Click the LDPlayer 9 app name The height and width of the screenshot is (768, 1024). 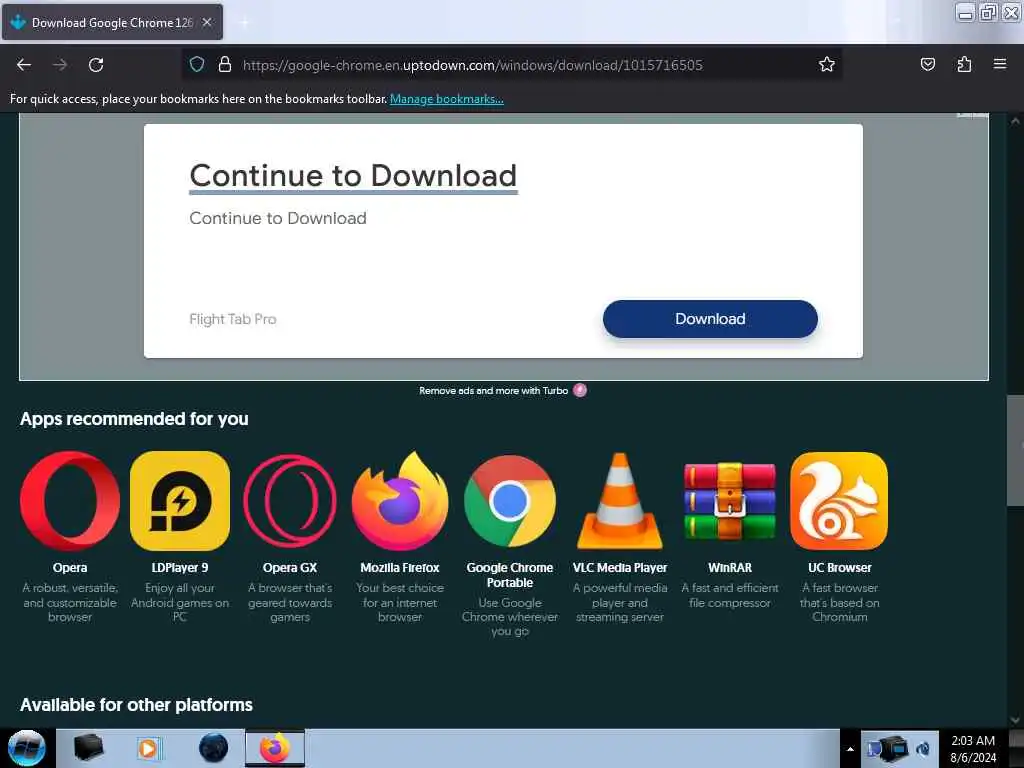180,568
